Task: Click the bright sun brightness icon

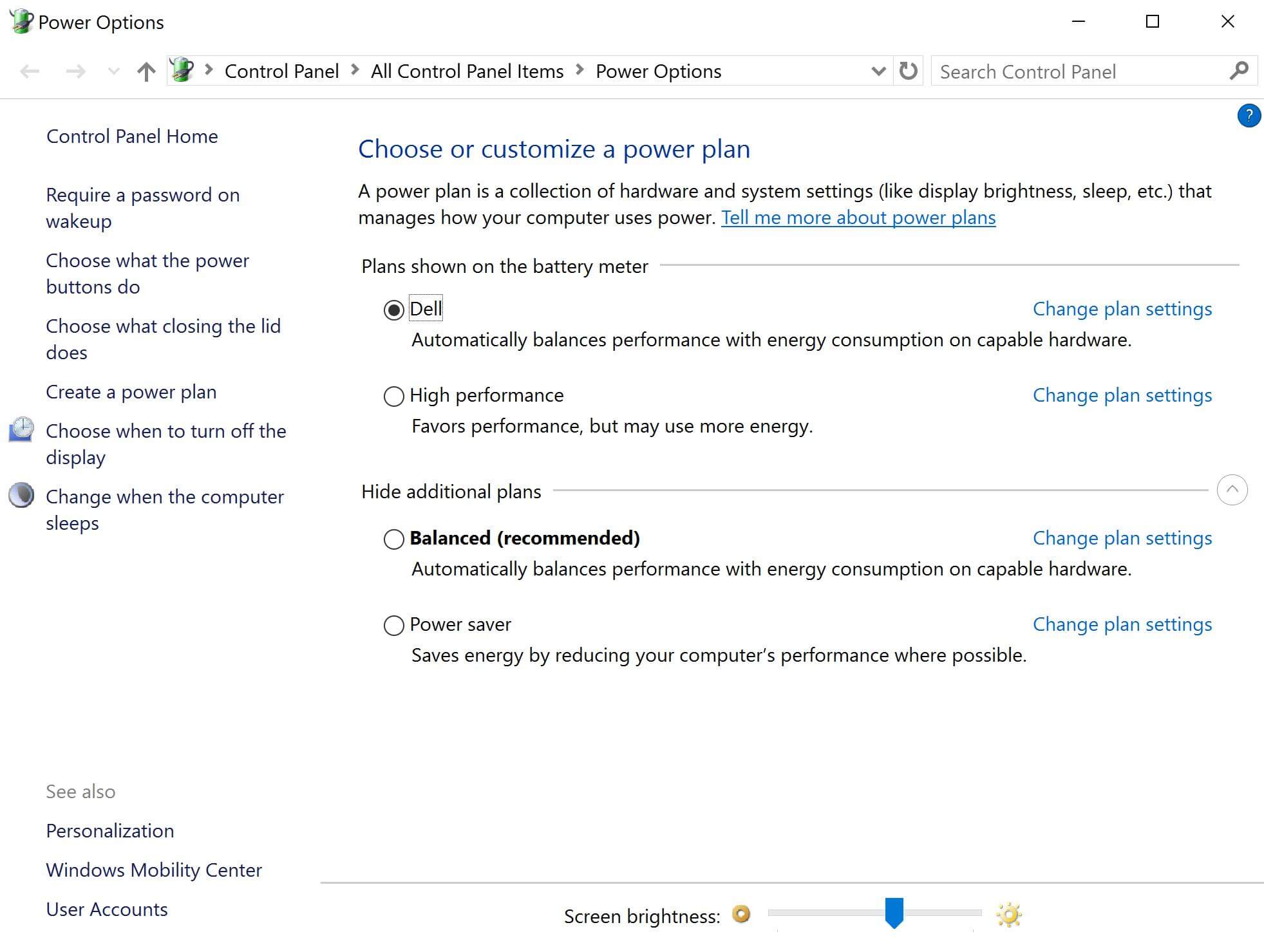Action: click(1008, 915)
